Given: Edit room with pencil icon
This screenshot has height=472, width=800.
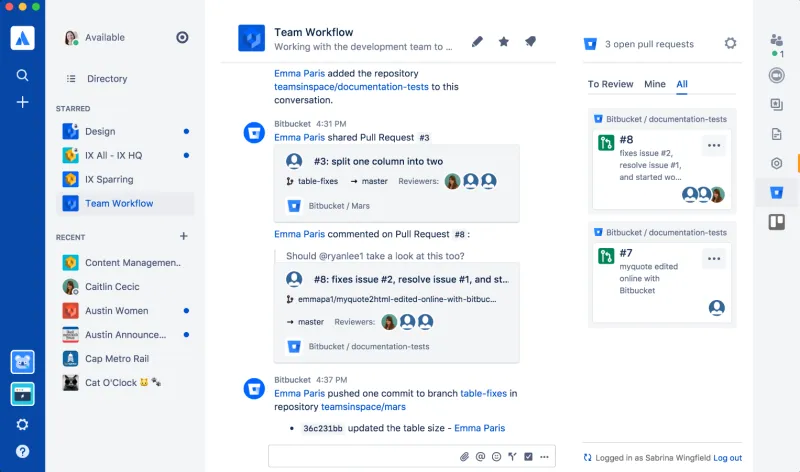Looking at the screenshot, I should coord(477,41).
